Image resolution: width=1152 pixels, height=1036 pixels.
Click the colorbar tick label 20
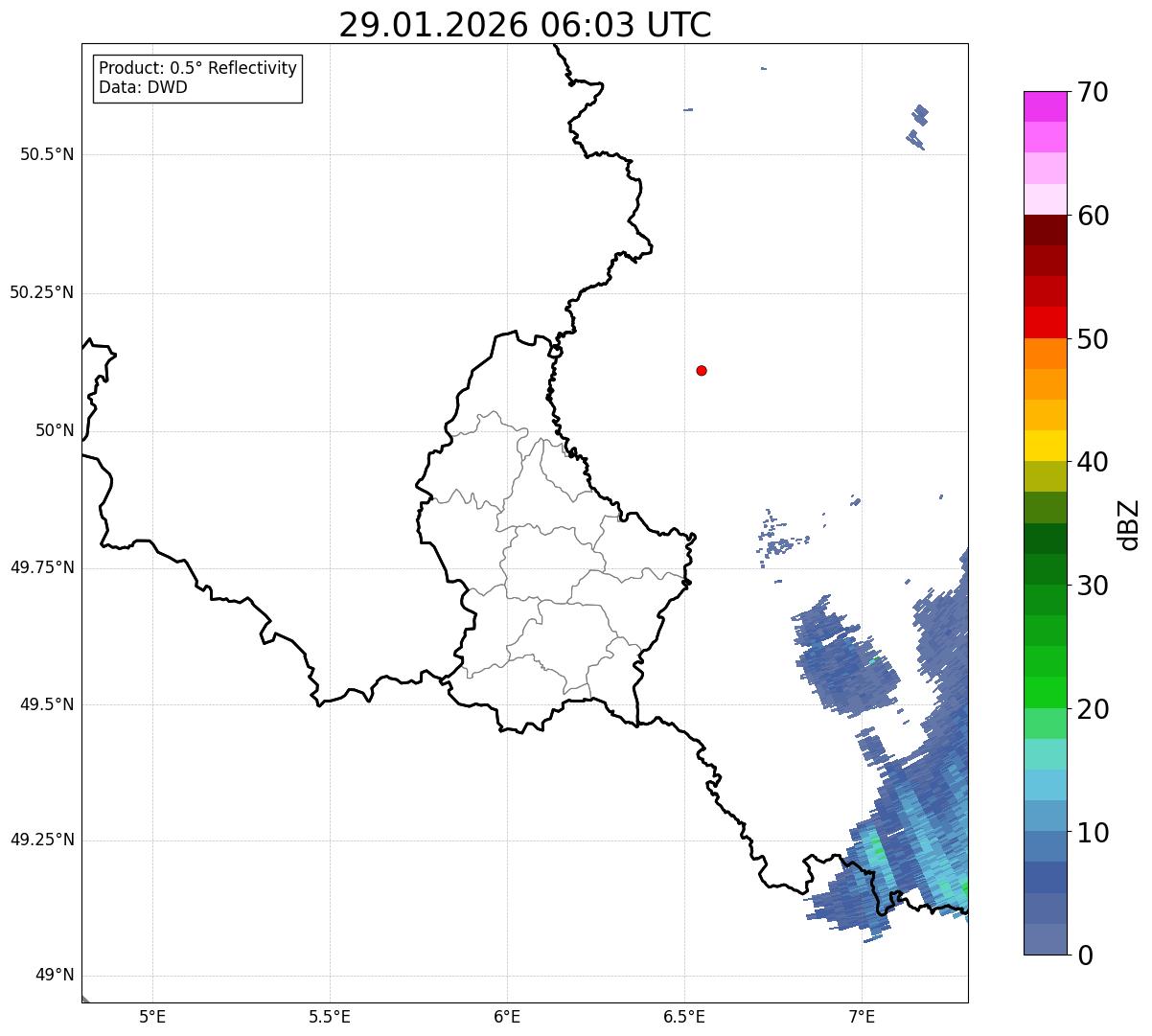pos(1094,709)
